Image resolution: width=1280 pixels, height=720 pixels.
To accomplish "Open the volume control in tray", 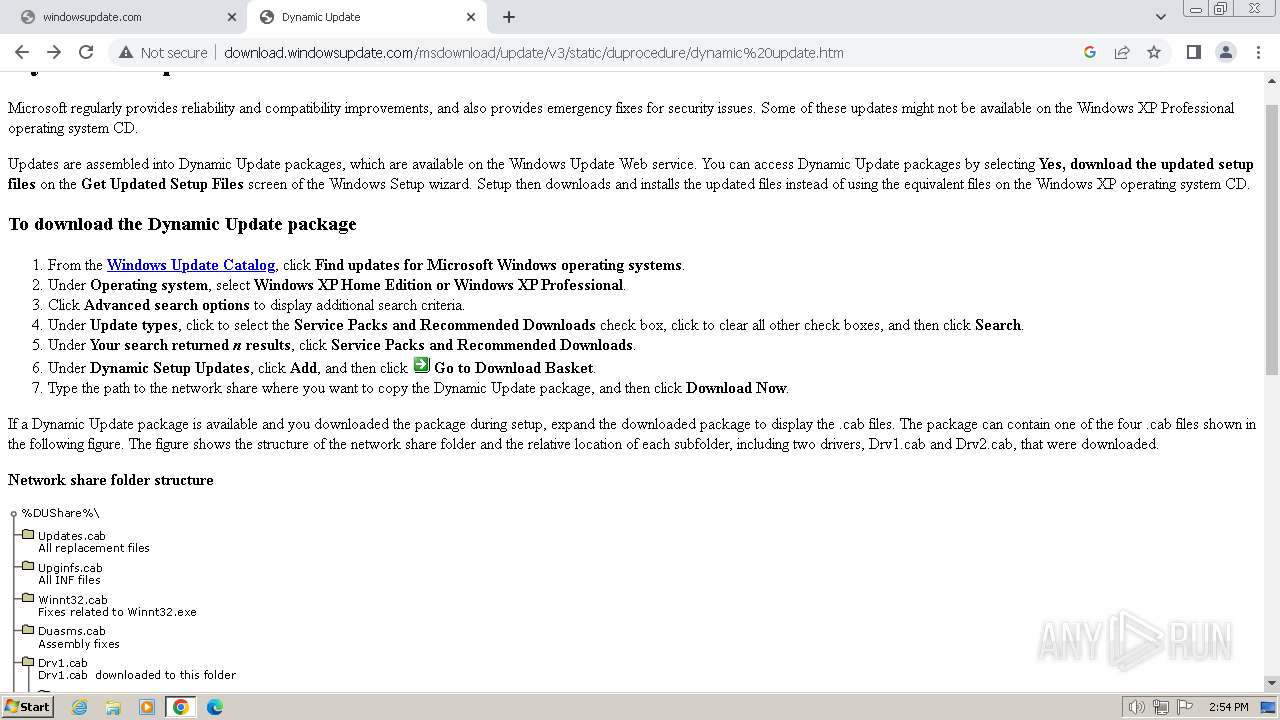I will click(x=1136, y=707).
